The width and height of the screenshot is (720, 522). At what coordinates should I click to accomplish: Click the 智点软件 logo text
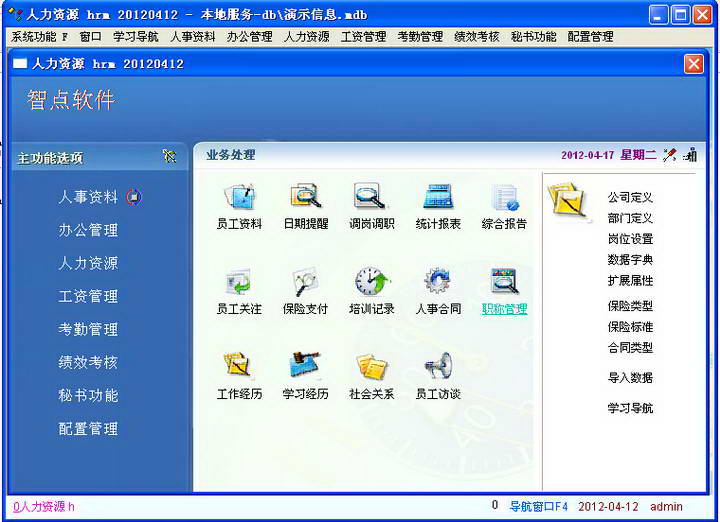[71, 100]
